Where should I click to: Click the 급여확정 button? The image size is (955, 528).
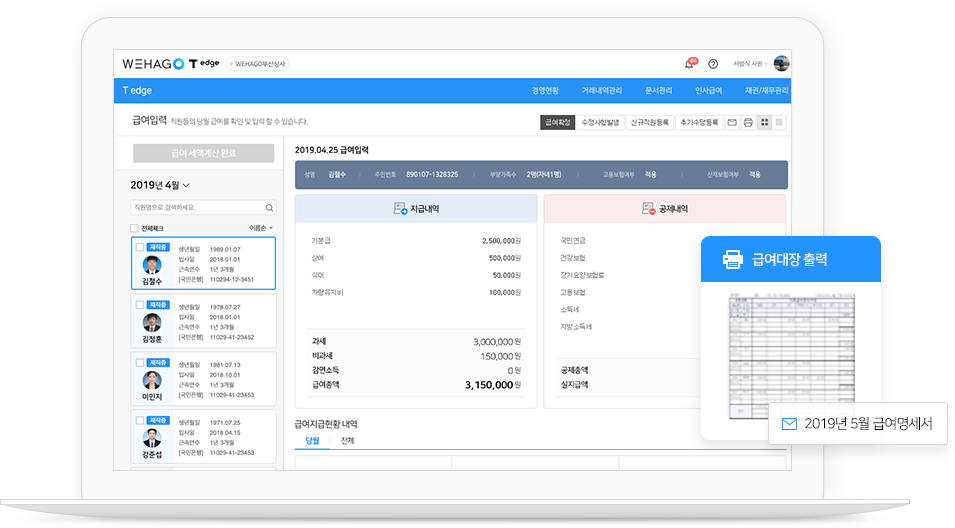[x=557, y=122]
